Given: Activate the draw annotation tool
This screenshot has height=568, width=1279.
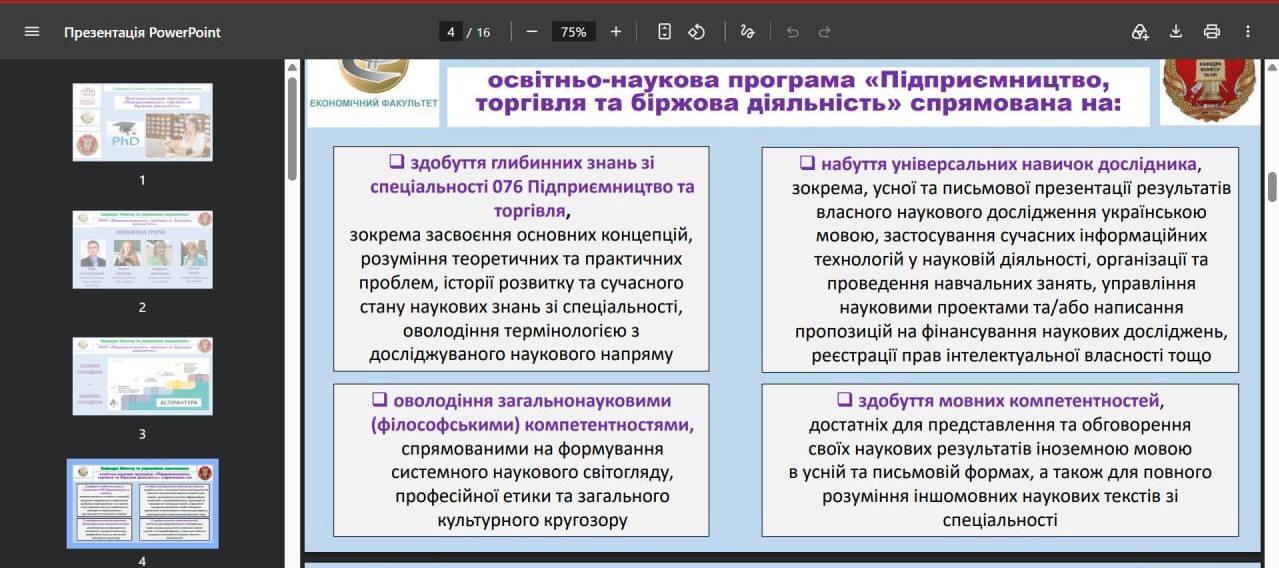Looking at the screenshot, I should click(x=747, y=32).
